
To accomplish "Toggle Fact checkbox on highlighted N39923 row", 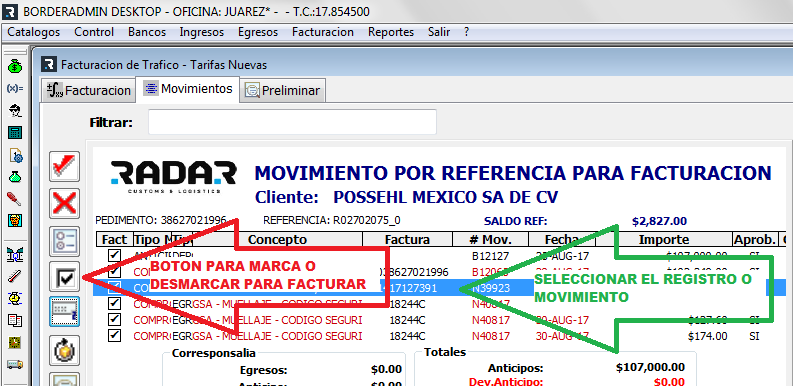I will (x=114, y=287).
